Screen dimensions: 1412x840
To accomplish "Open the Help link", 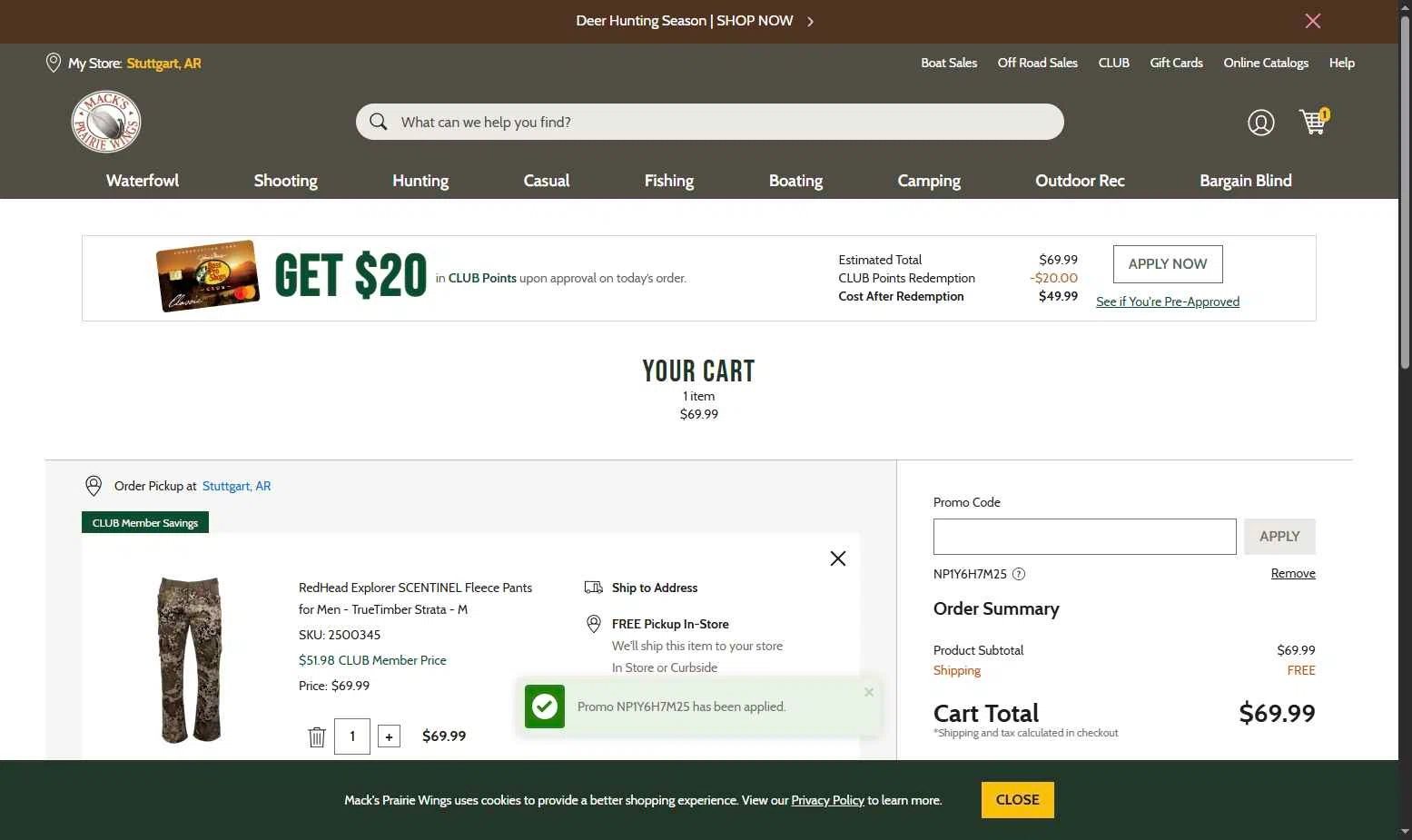I will 1342,63.
